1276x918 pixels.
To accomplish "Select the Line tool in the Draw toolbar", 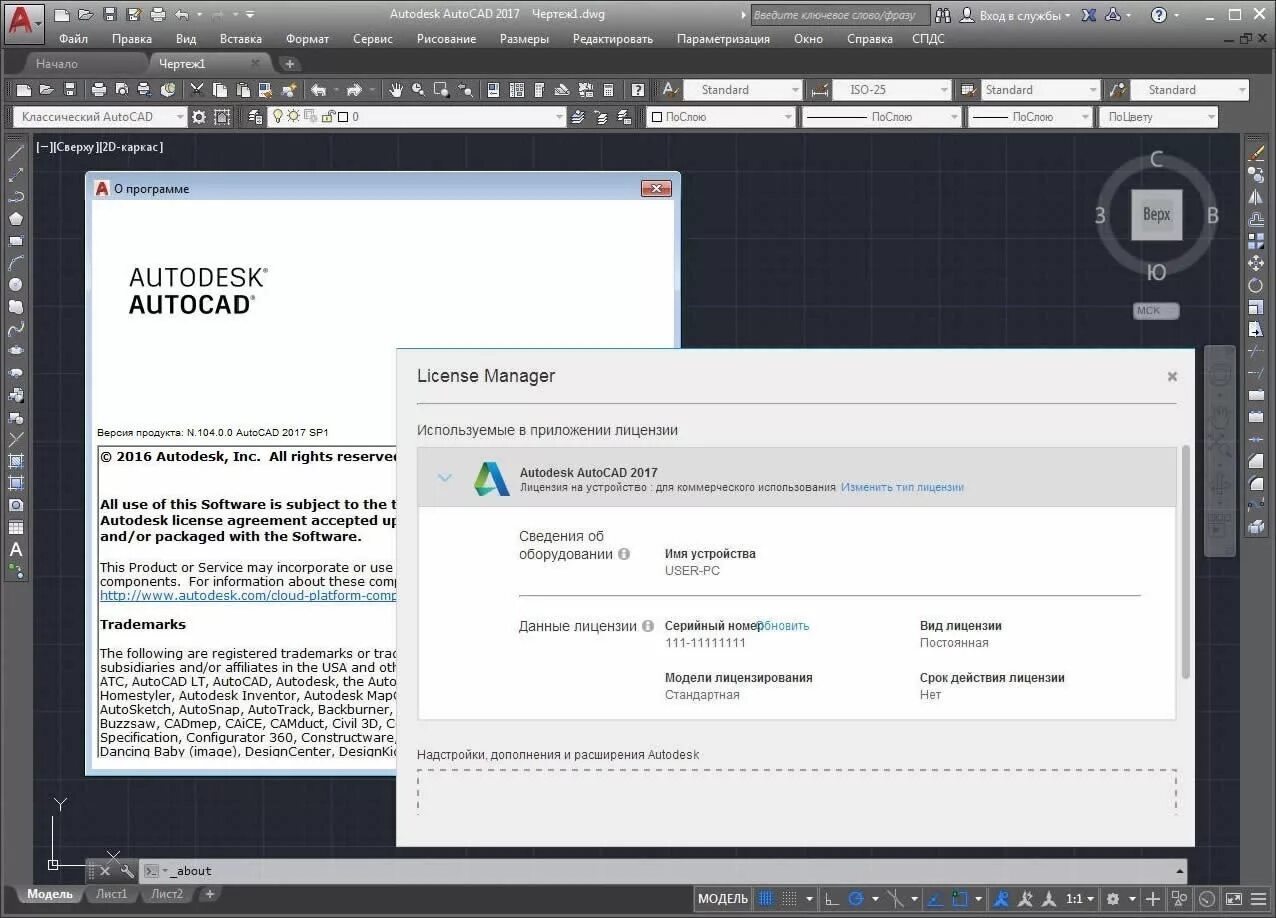I will (14, 151).
